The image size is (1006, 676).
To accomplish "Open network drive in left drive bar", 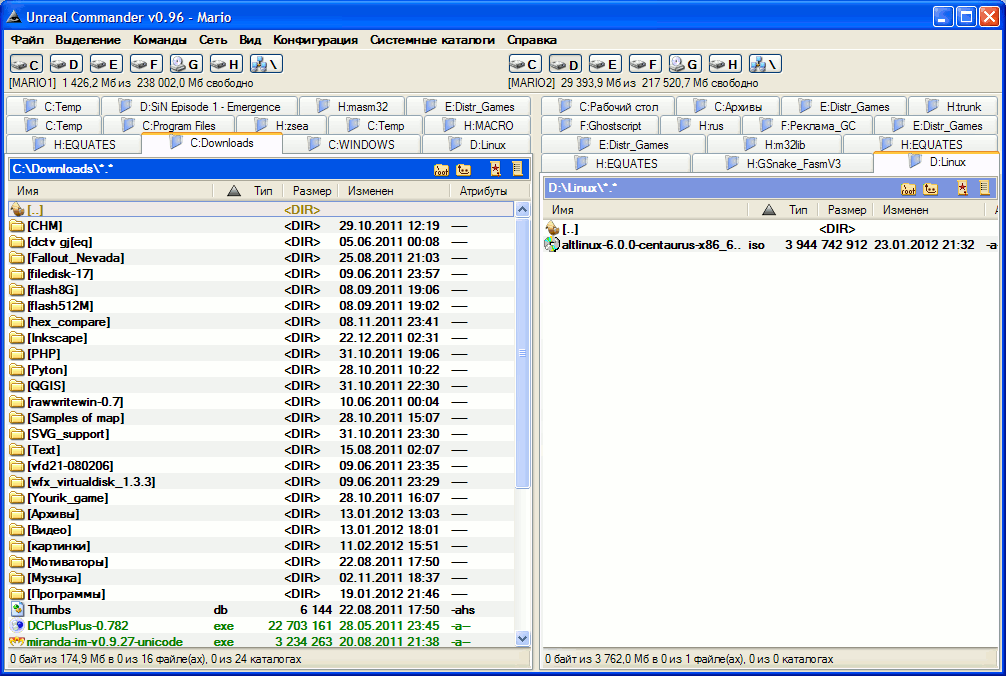I will point(265,64).
